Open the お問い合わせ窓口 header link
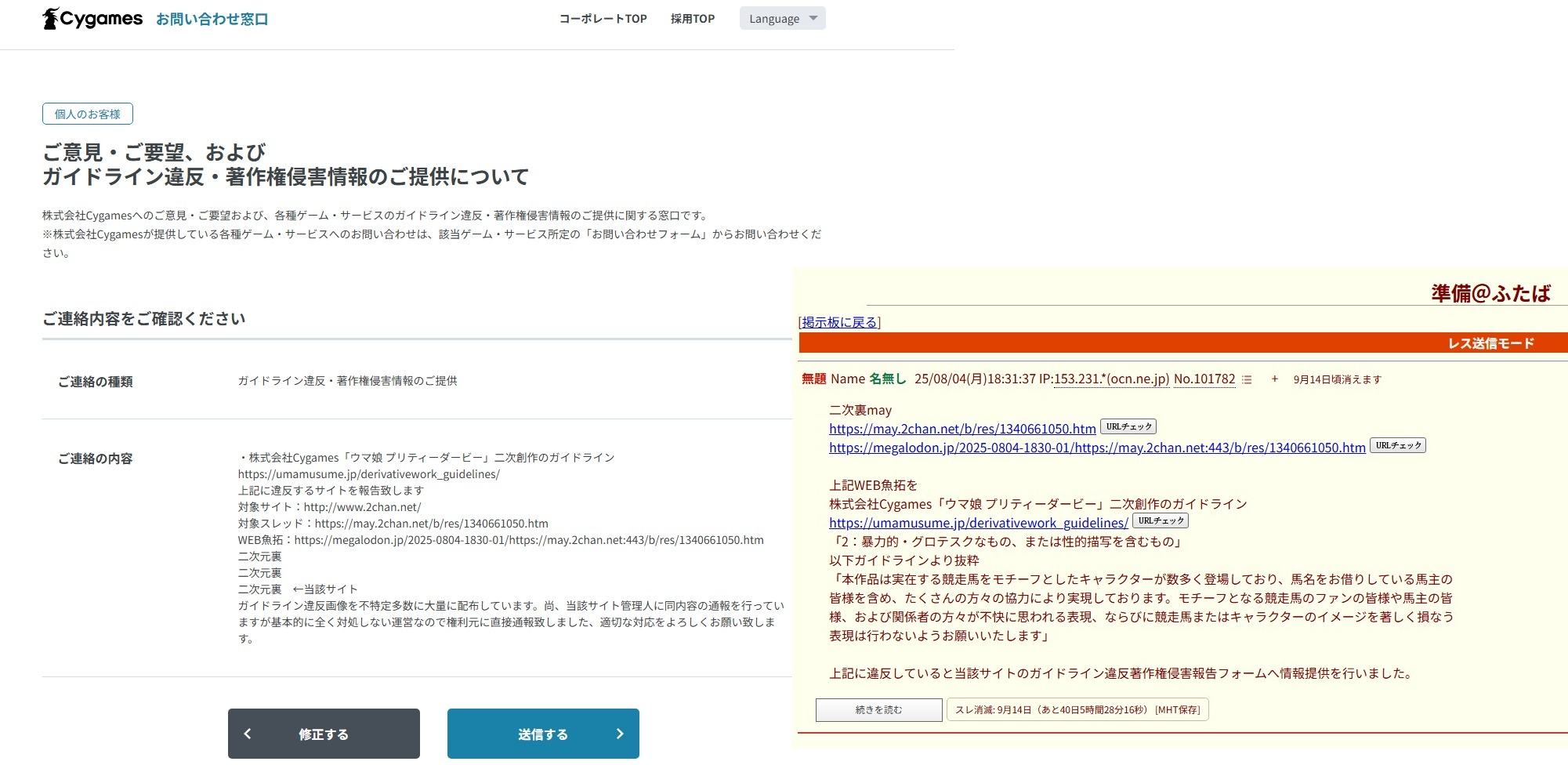 coord(212,20)
